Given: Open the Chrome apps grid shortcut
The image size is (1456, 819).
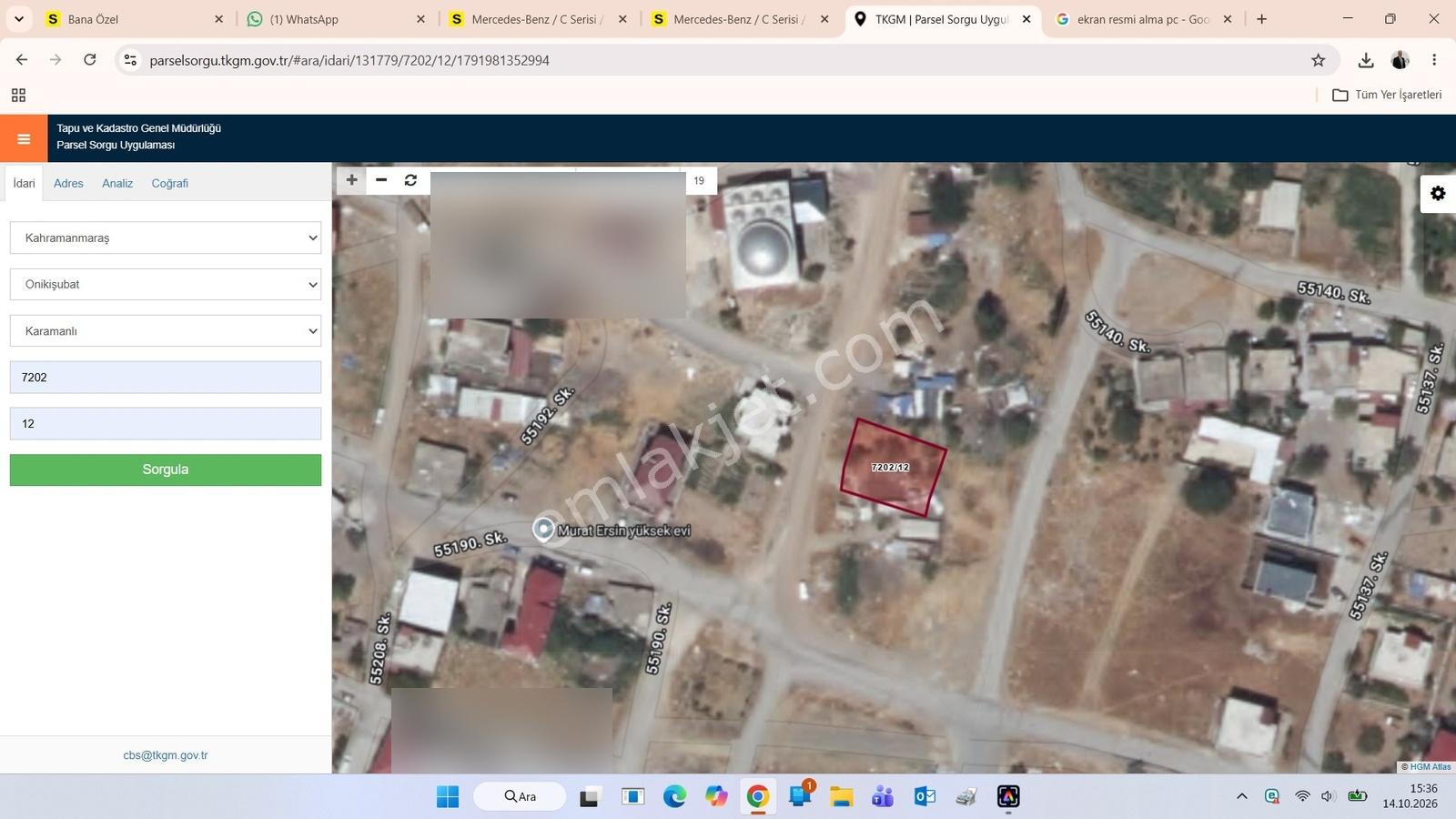Looking at the screenshot, I should [x=18, y=95].
